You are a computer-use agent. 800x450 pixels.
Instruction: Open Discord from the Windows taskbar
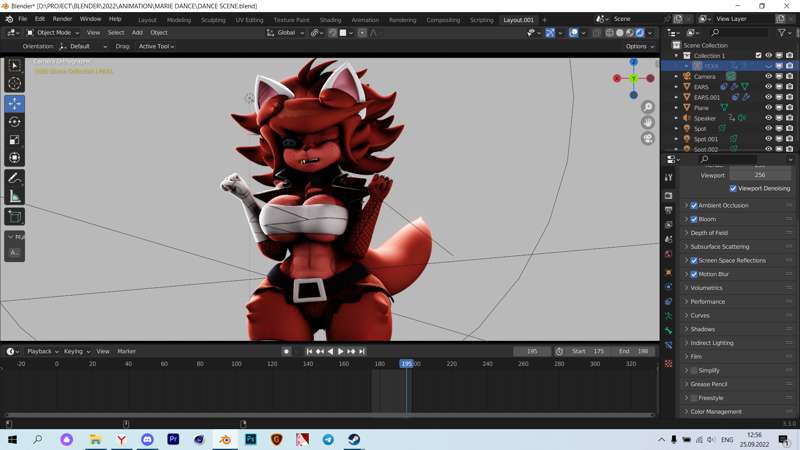[x=147, y=439]
